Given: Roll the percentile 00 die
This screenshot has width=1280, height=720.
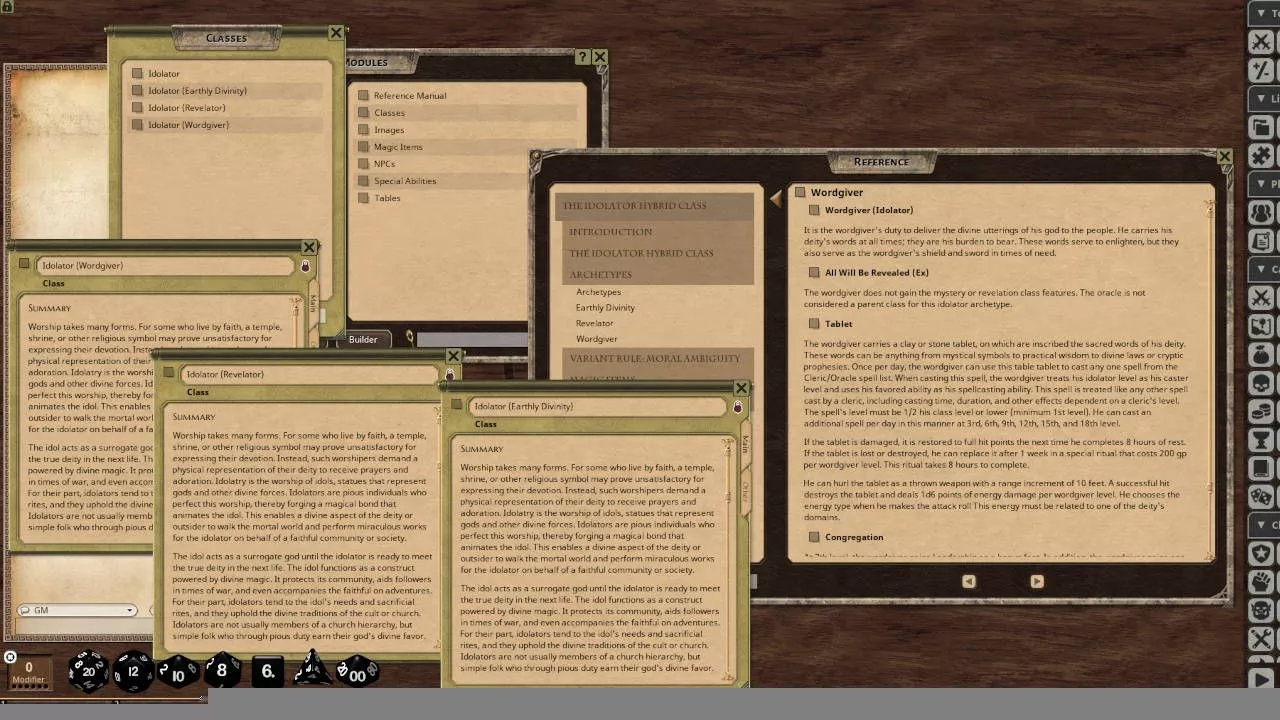Looking at the screenshot, I should [x=356, y=672].
